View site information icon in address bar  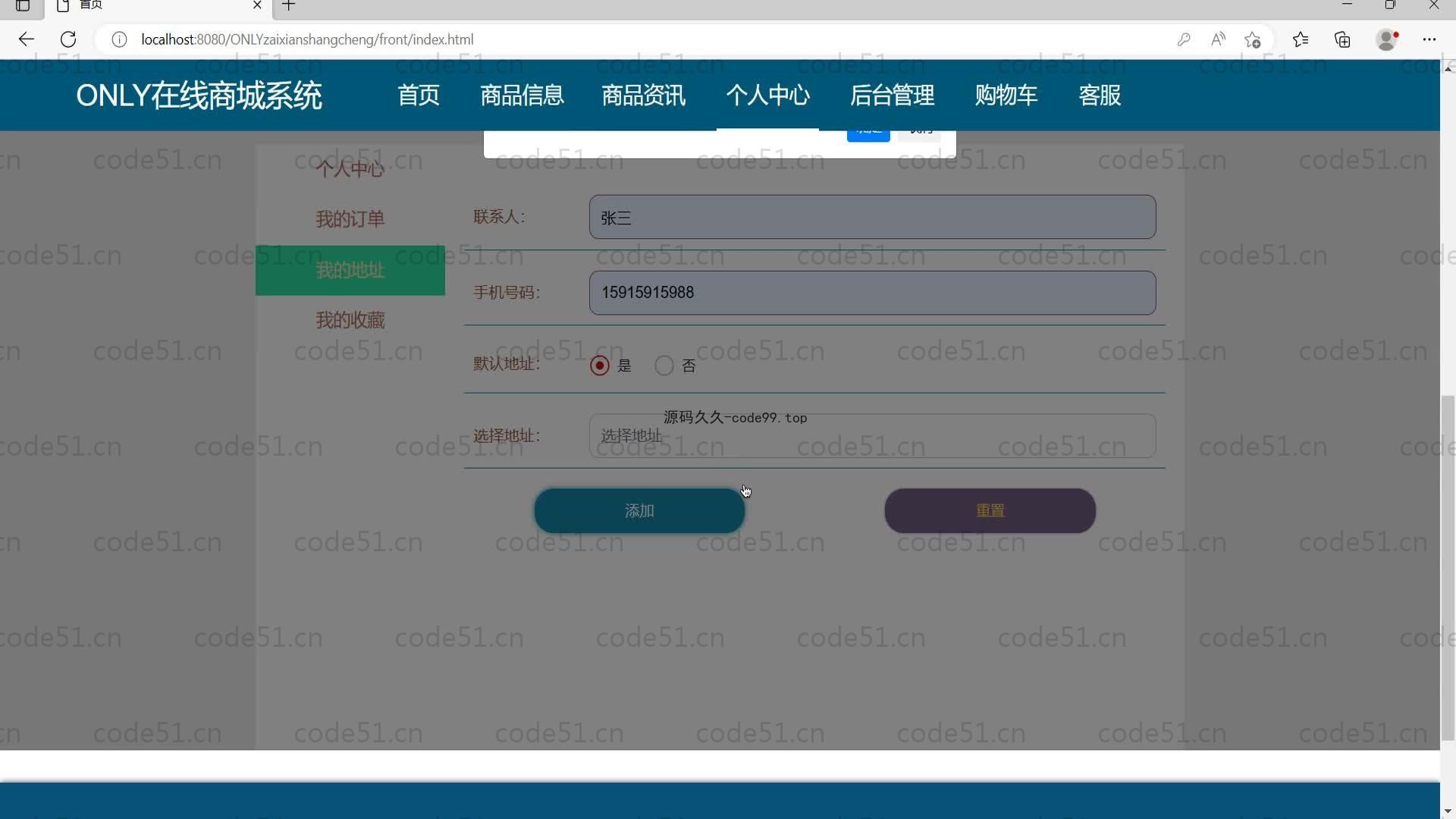pyautogui.click(x=119, y=39)
